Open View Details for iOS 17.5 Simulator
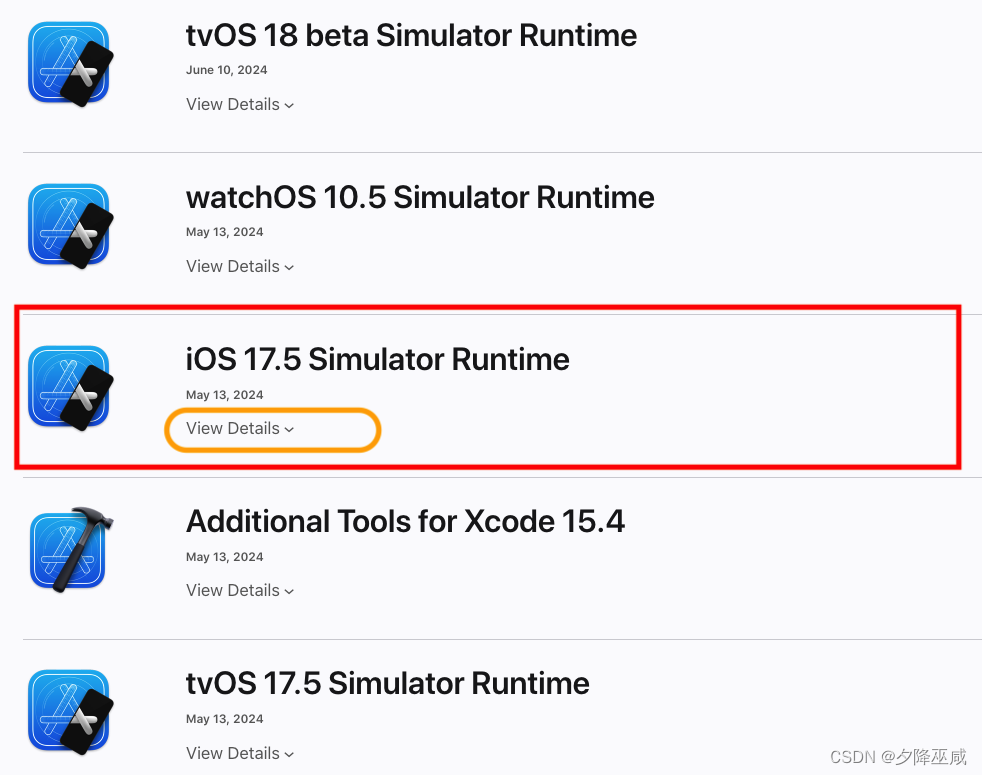This screenshot has height=775, width=982. coord(240,429)
